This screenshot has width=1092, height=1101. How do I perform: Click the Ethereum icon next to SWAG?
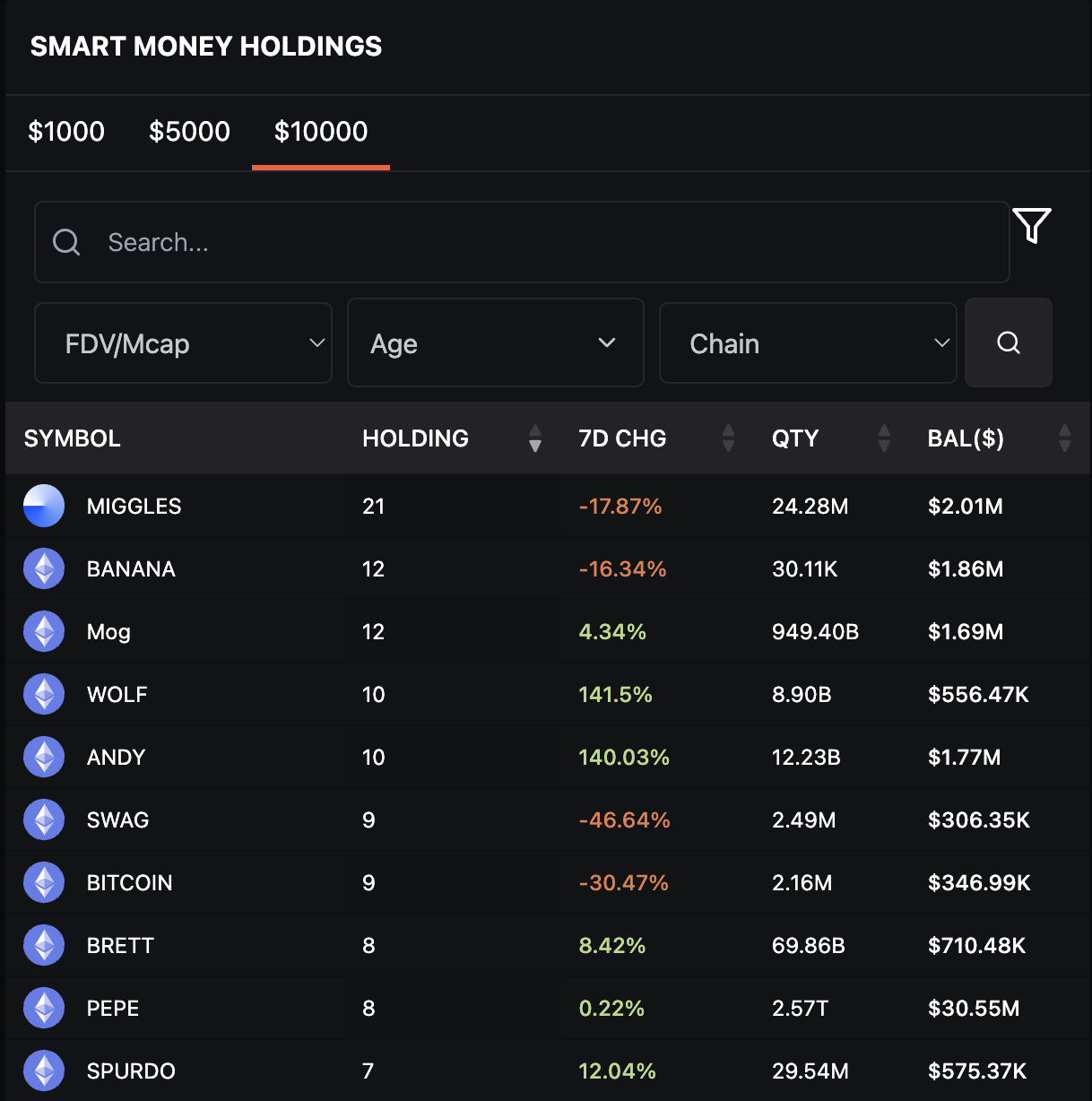(44, 819)
